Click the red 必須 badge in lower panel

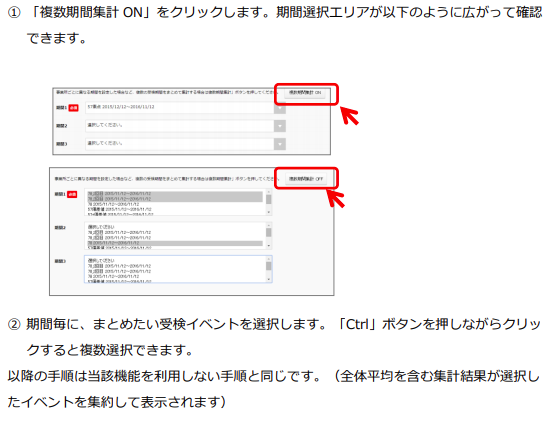pyautogui.click(x=72, y=194)
